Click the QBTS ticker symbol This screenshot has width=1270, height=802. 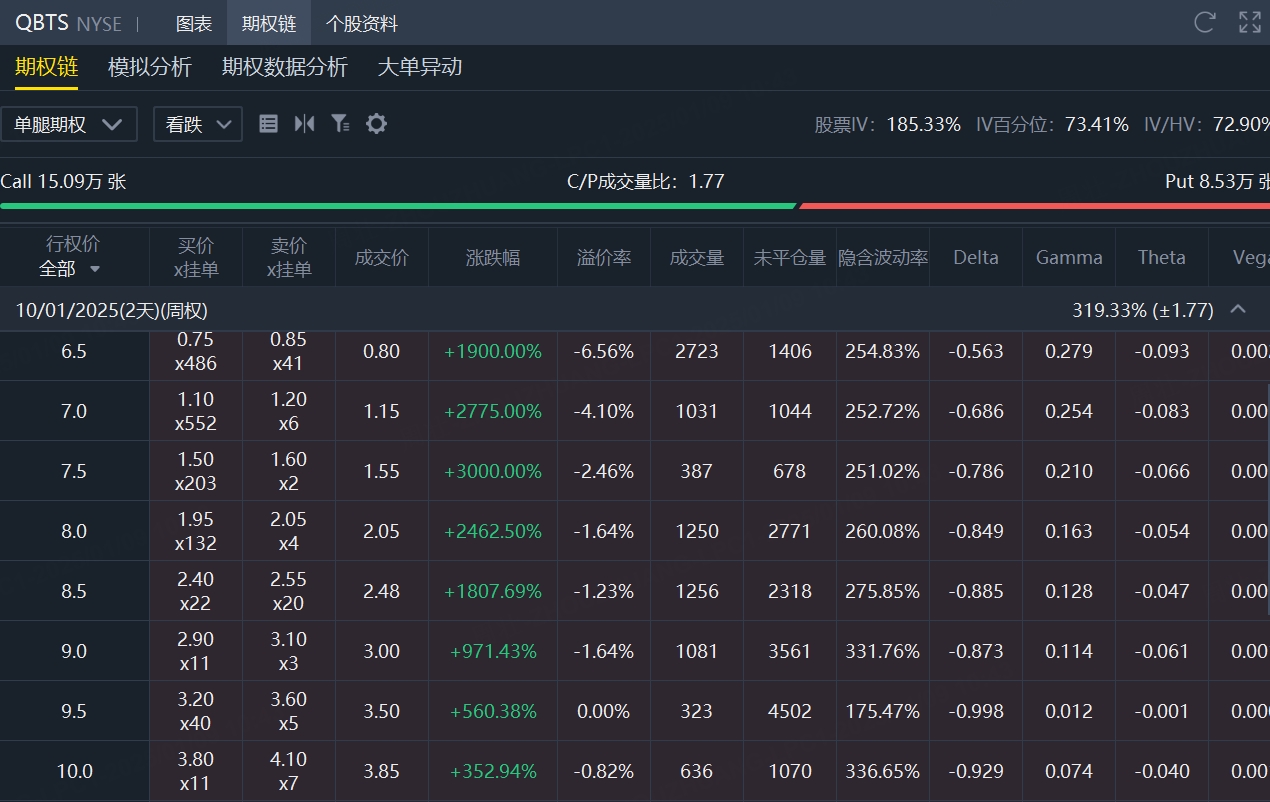pyautogui.click(x=42, y=22)
